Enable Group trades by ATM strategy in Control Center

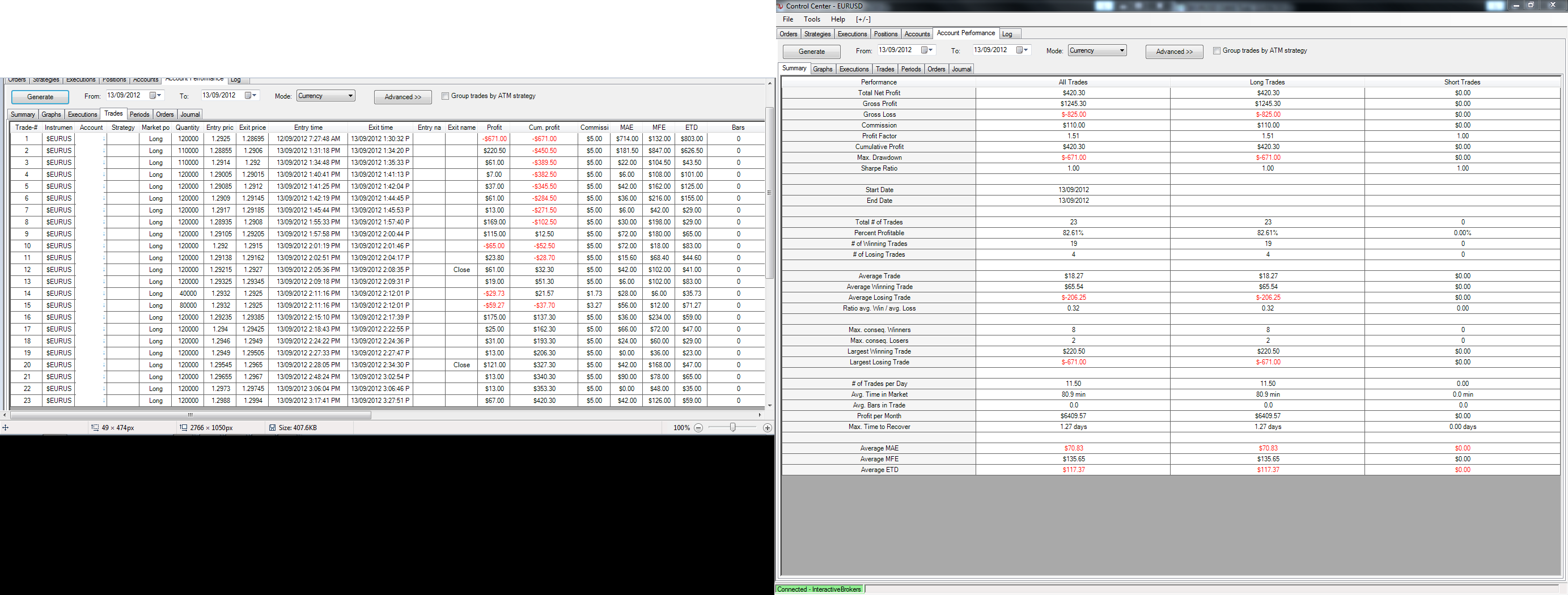click(1217, 50)
